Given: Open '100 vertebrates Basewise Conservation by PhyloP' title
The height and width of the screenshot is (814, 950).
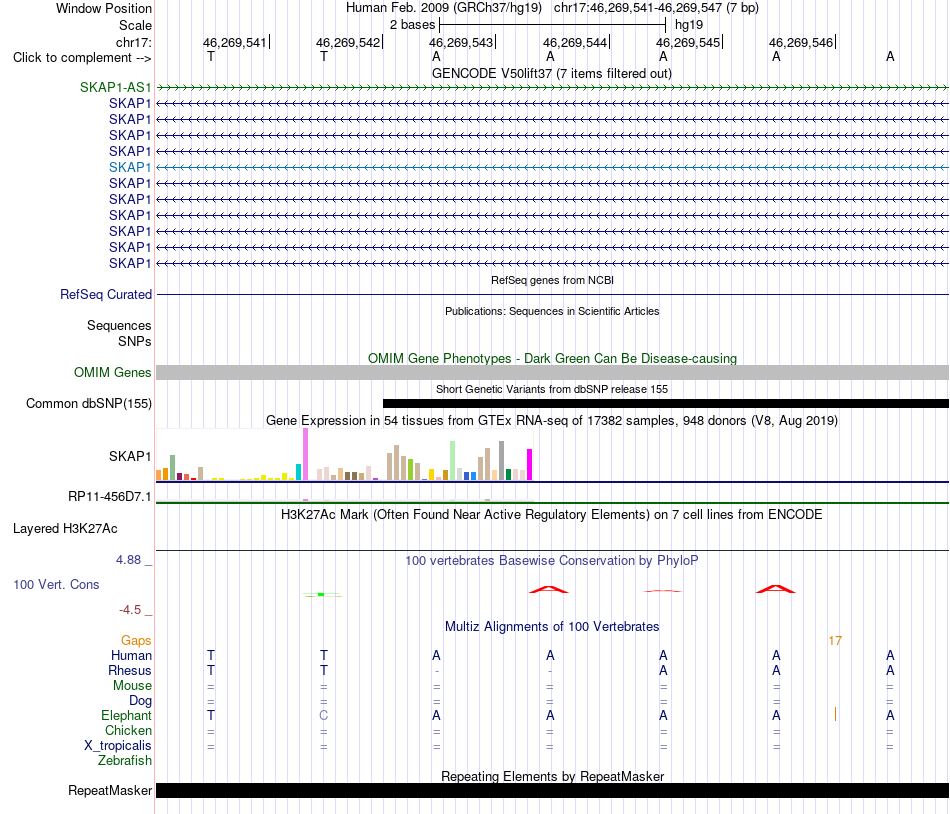Looking at the screenshot, I should pos(551,560).
